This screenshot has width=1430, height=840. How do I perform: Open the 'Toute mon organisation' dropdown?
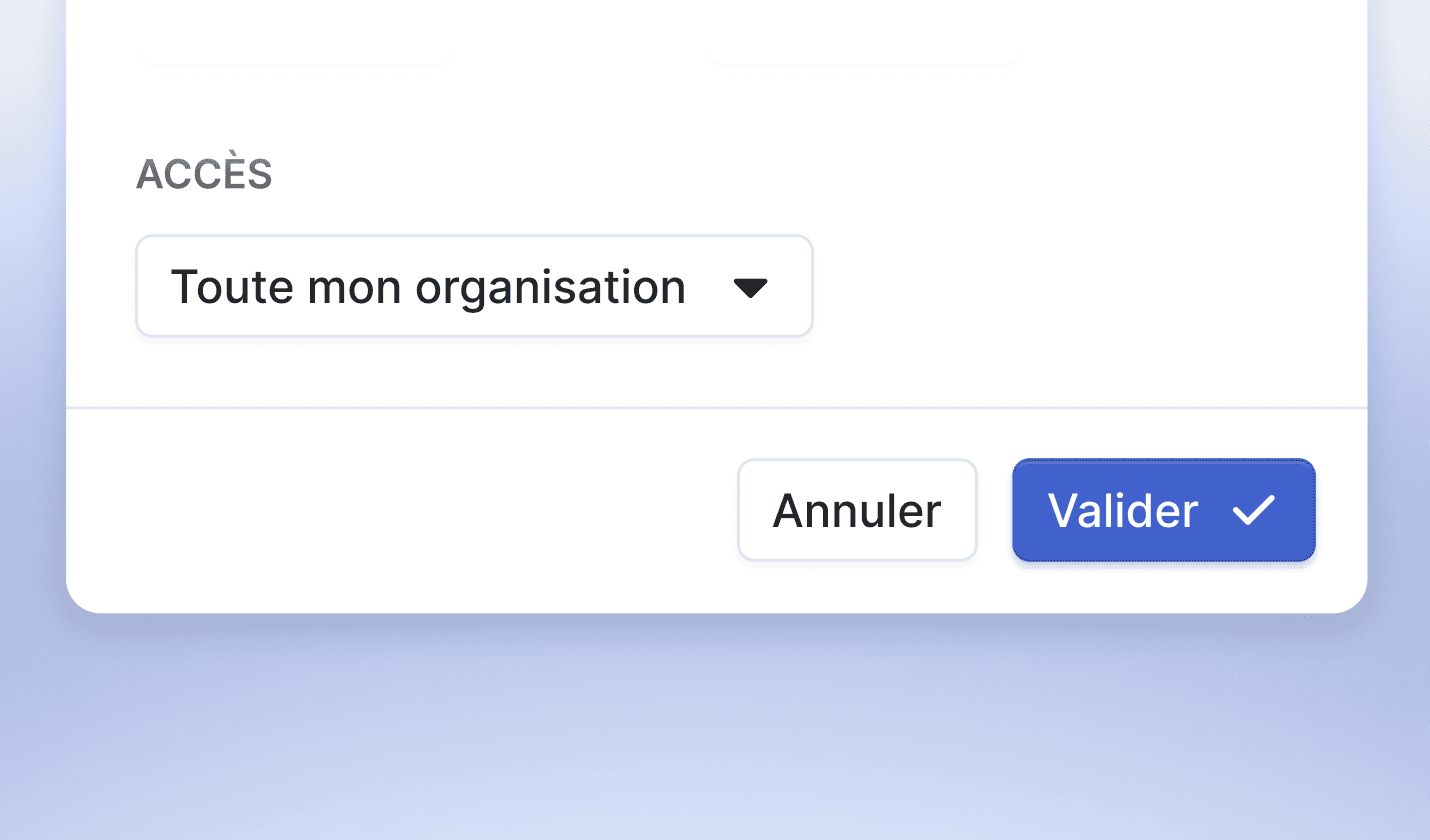click(x=474, y=287)
